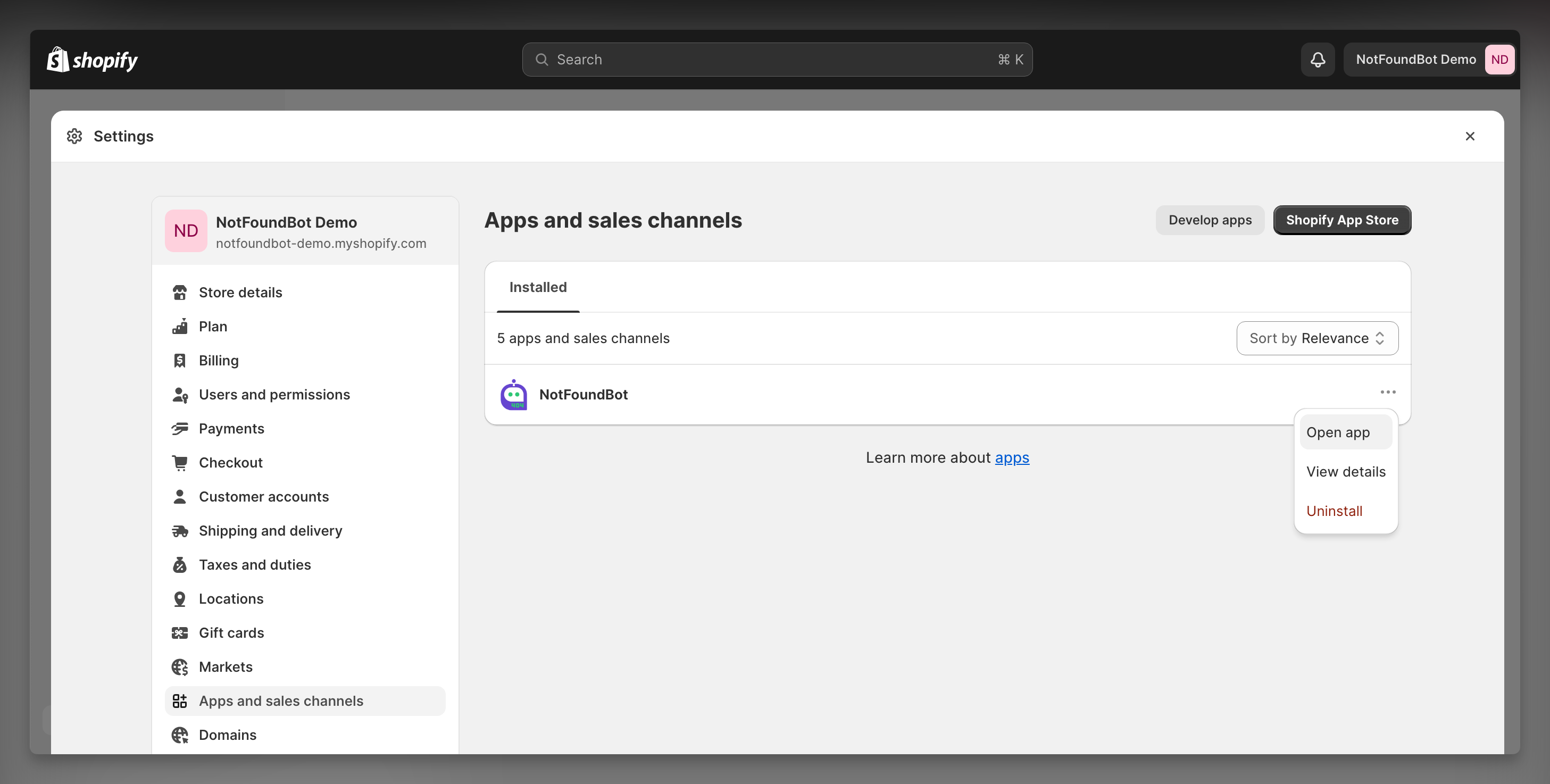Click the NotFoundBot app icon

pos(513,395)
